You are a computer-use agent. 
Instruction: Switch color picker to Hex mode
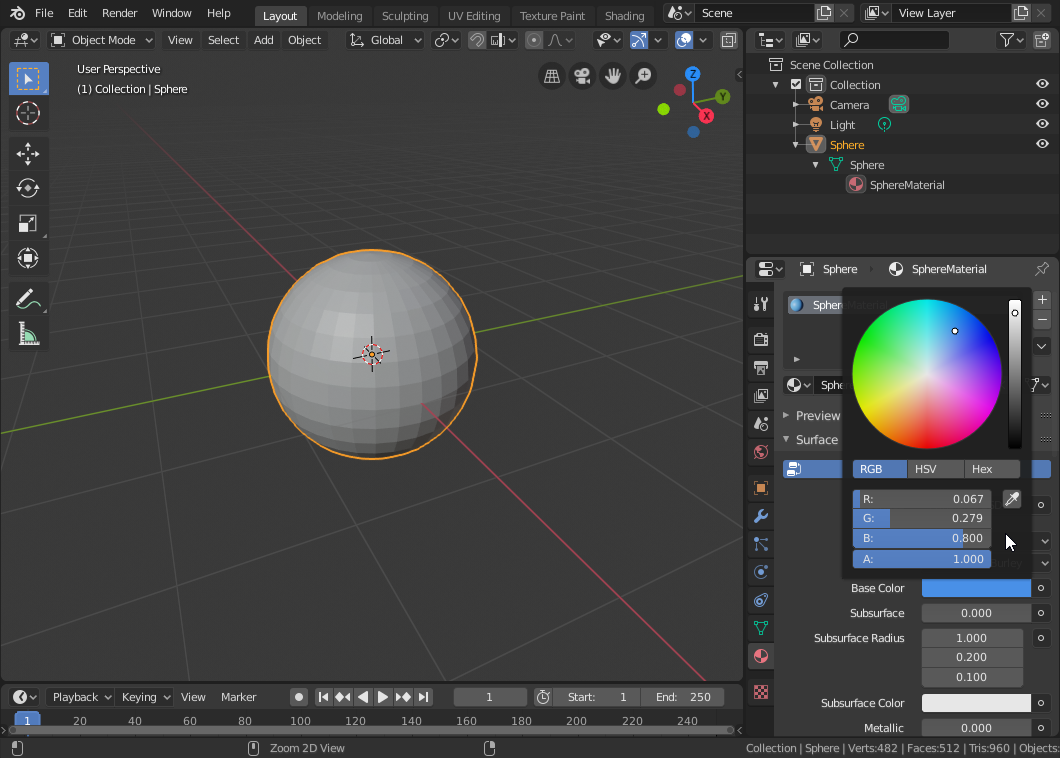pos(992,469)
